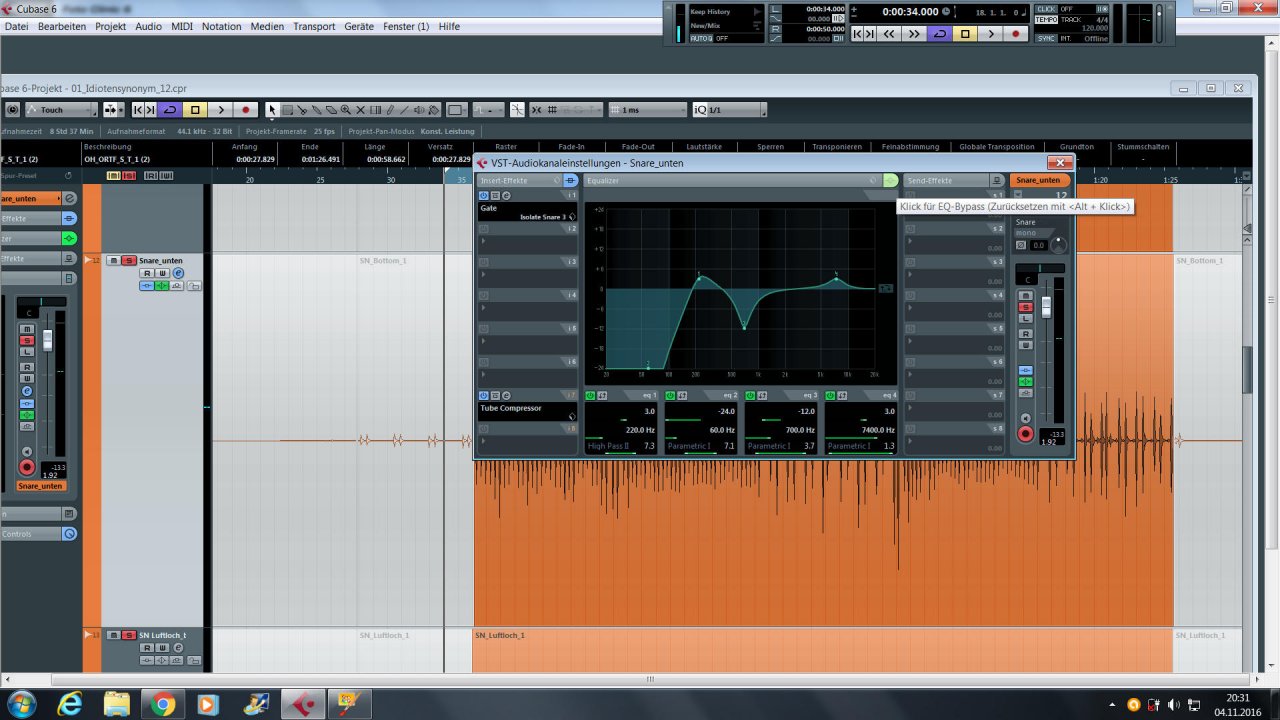Image resolution: width=1280 pixels, height=720 pixels.
Task: Bypass all Insert-Effekte in channel settings
Action: (x=571, y=181)
